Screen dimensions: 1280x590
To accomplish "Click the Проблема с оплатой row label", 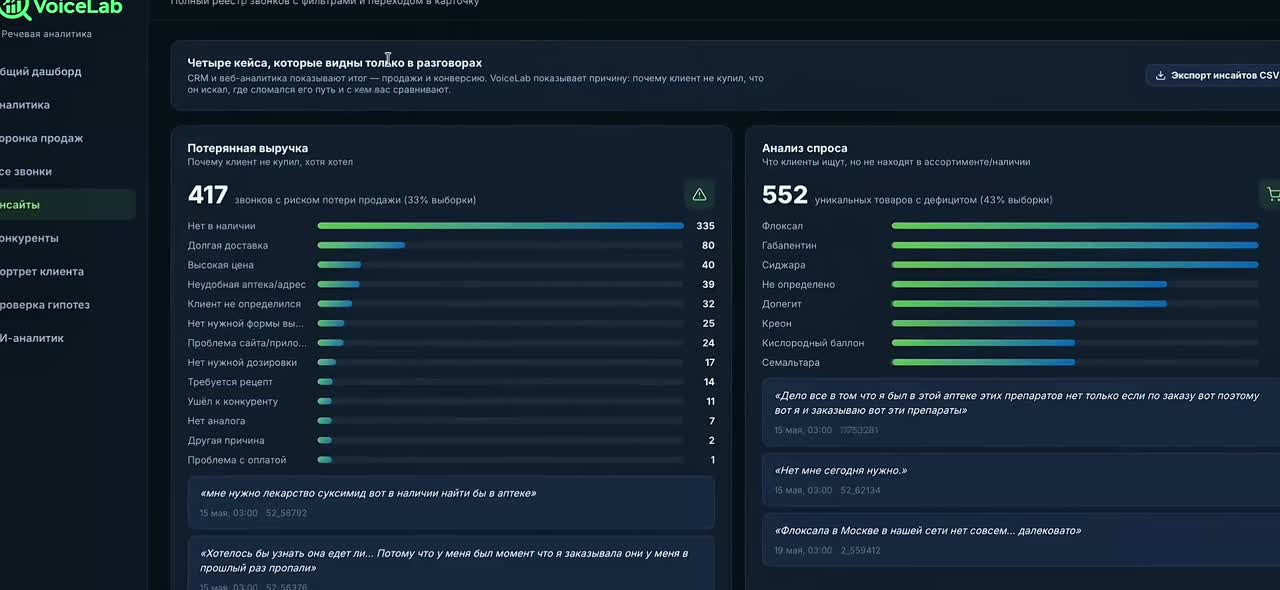I will 237,460.
